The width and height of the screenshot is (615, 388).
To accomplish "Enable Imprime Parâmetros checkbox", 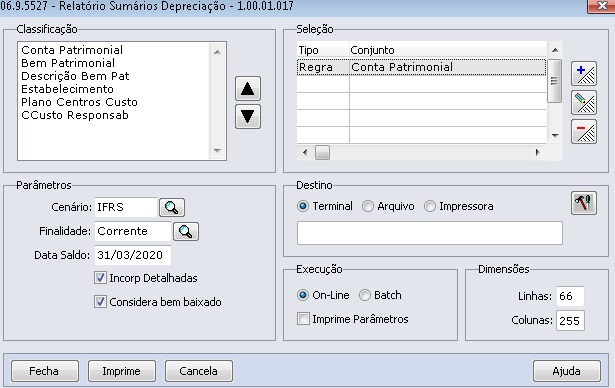I will pos(303,319).
